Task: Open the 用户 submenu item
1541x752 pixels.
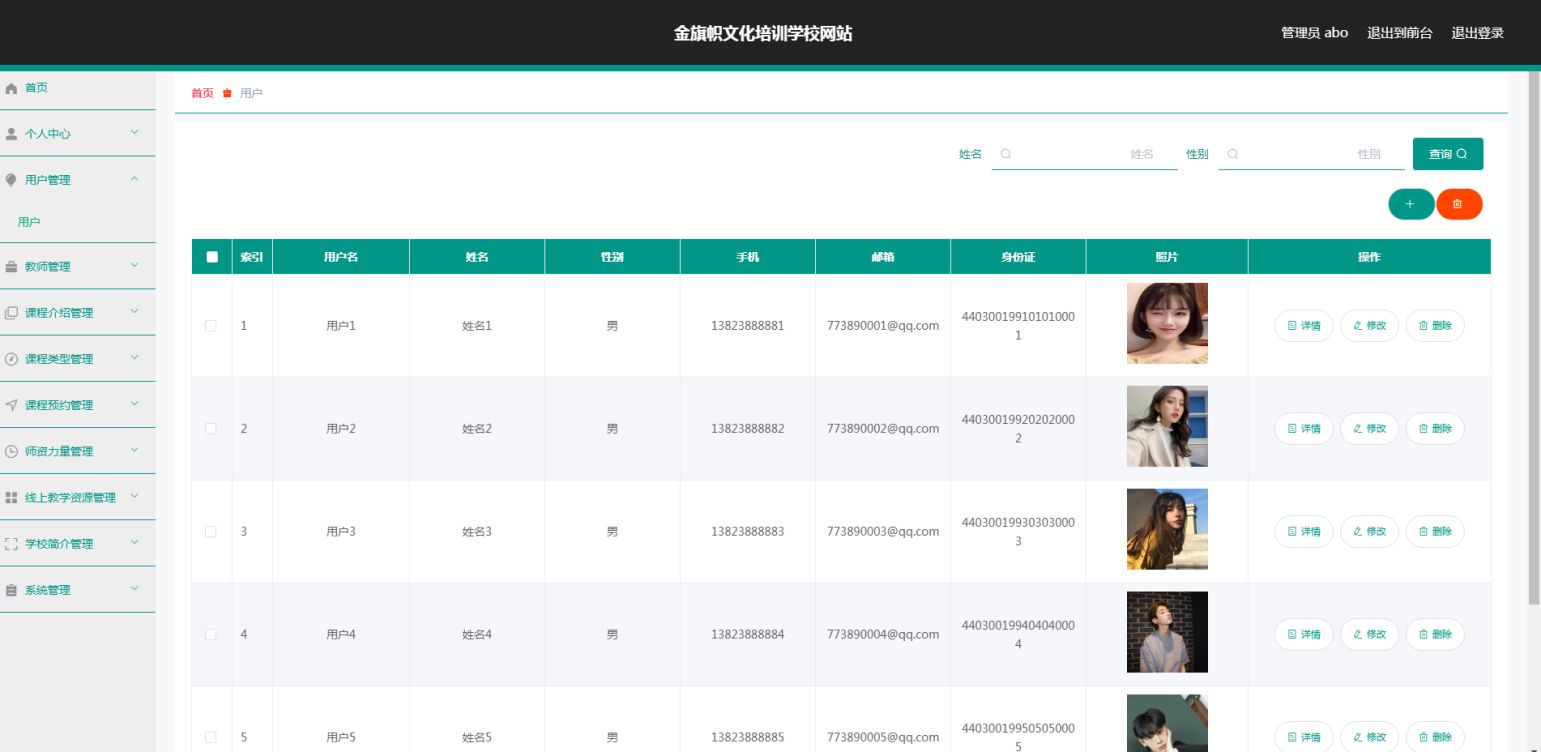Action: (x=78, y=222)
